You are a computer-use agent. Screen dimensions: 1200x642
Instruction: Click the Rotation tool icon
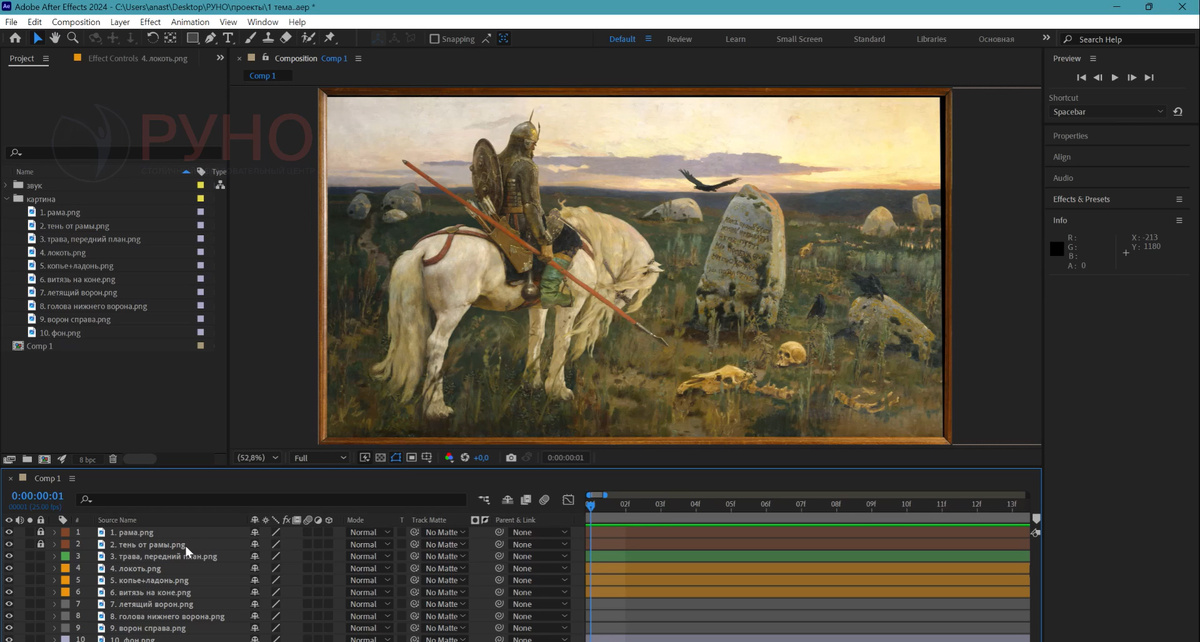pyautogui.click(x=152, y=38)
